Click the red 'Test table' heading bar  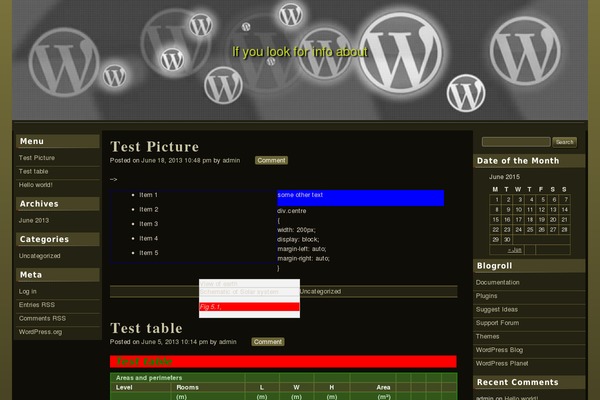[283, 361]
